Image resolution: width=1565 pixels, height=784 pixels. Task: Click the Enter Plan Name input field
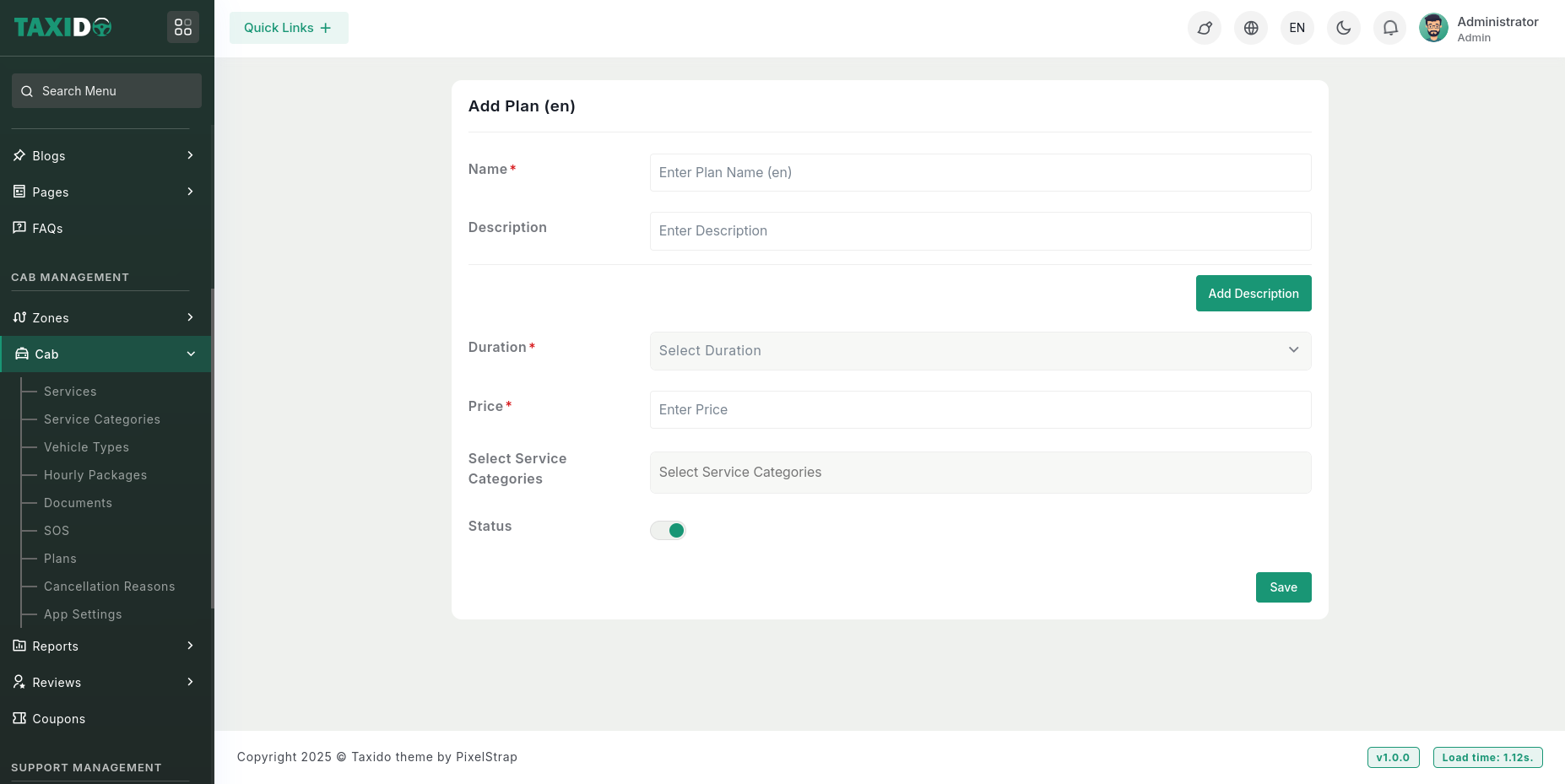(x=979, y=173)
